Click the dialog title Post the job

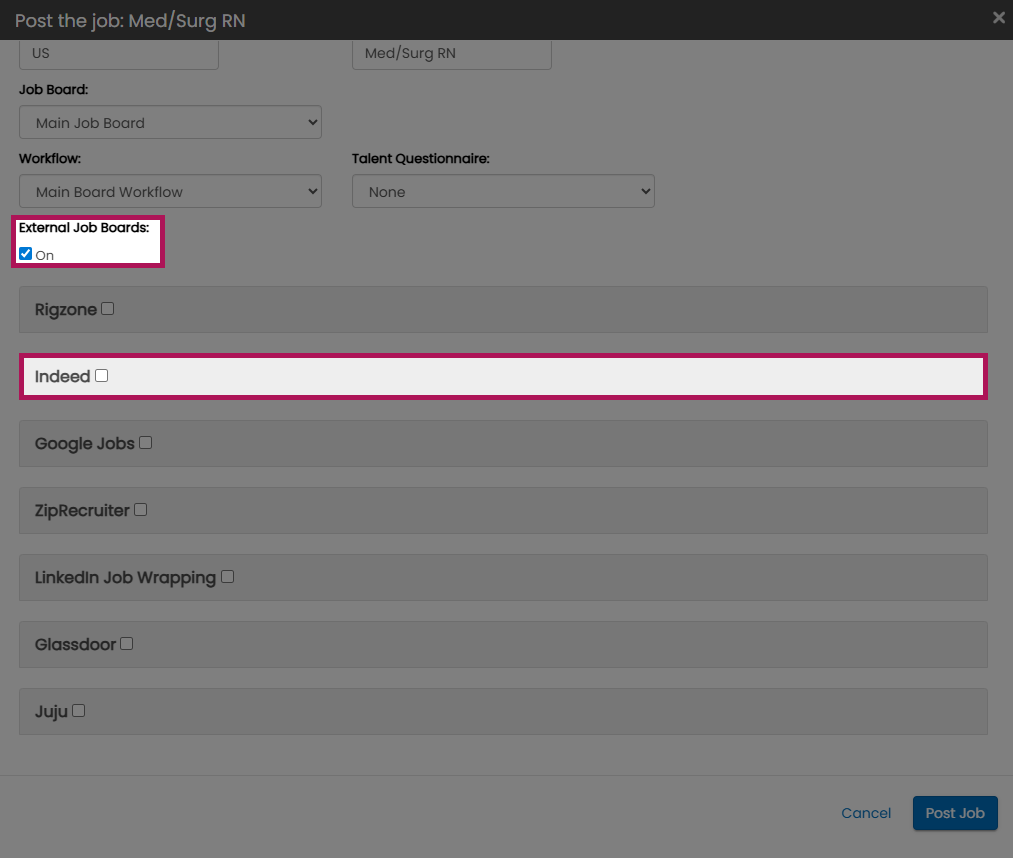(x=130, y=21)
